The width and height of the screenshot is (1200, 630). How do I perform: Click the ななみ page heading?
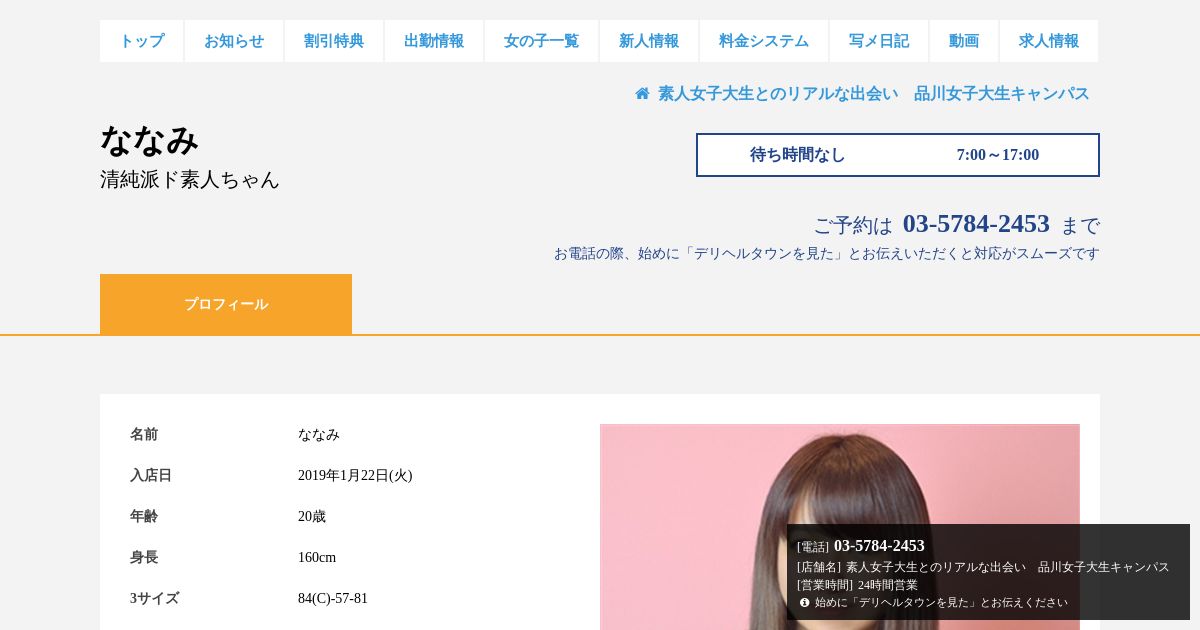click(x=149, y=139)
